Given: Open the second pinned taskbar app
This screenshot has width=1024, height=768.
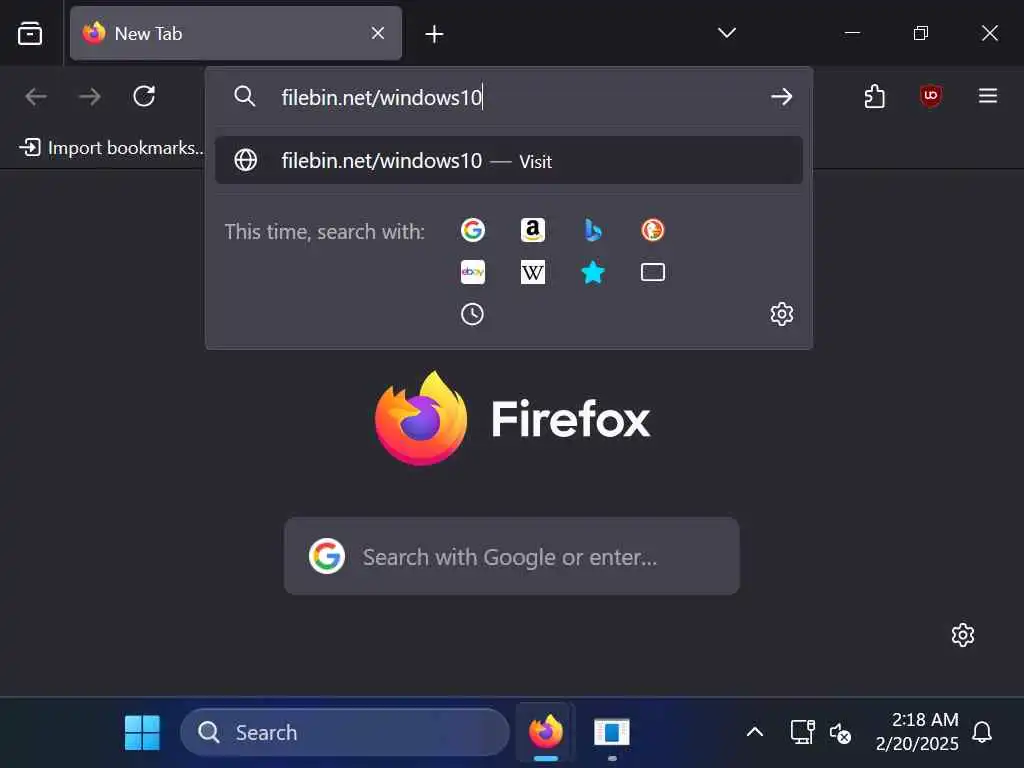Looking at the screenshot, I should (x=612, y=732).
